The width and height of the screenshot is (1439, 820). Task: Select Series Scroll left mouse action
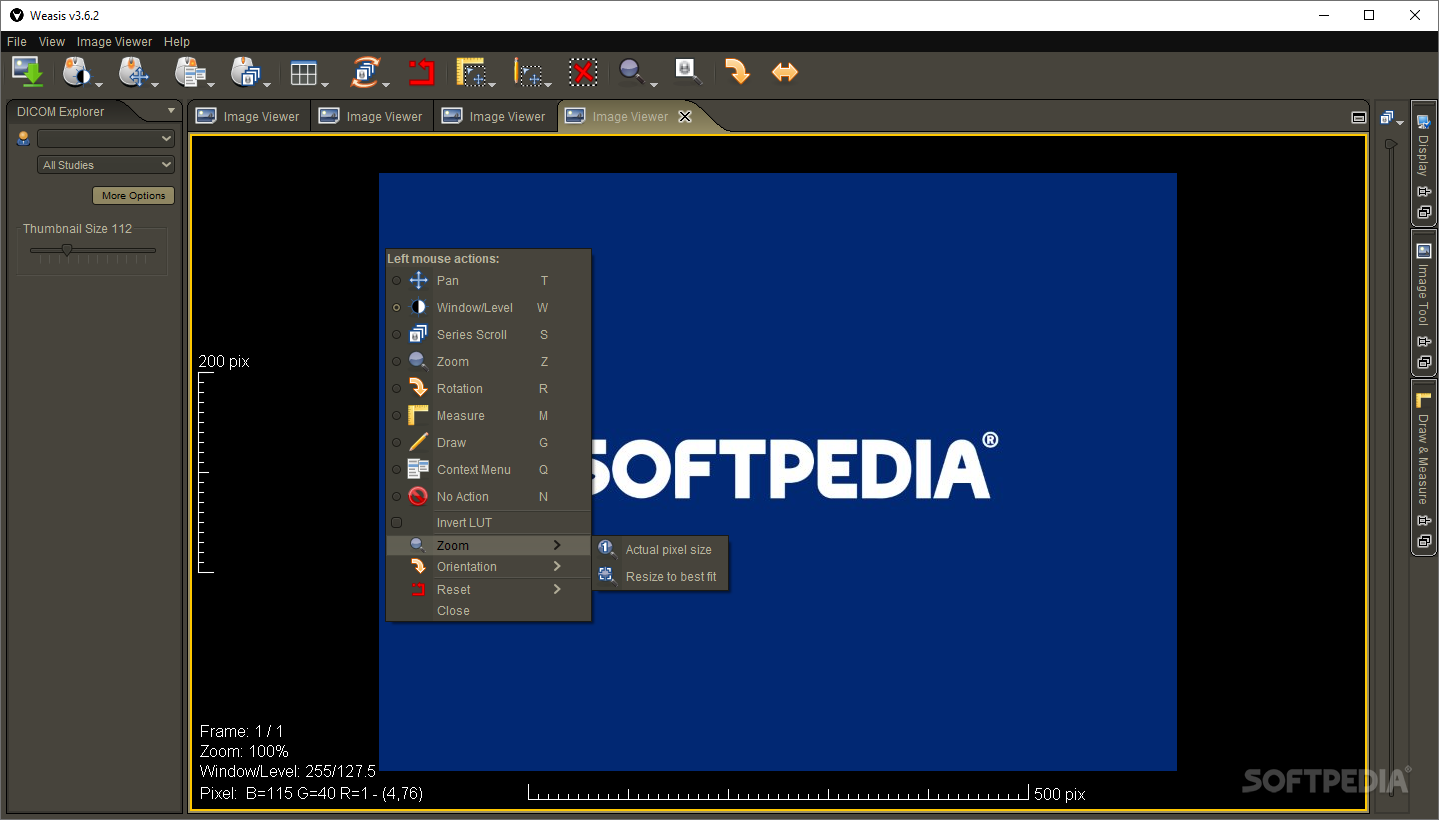488,335
